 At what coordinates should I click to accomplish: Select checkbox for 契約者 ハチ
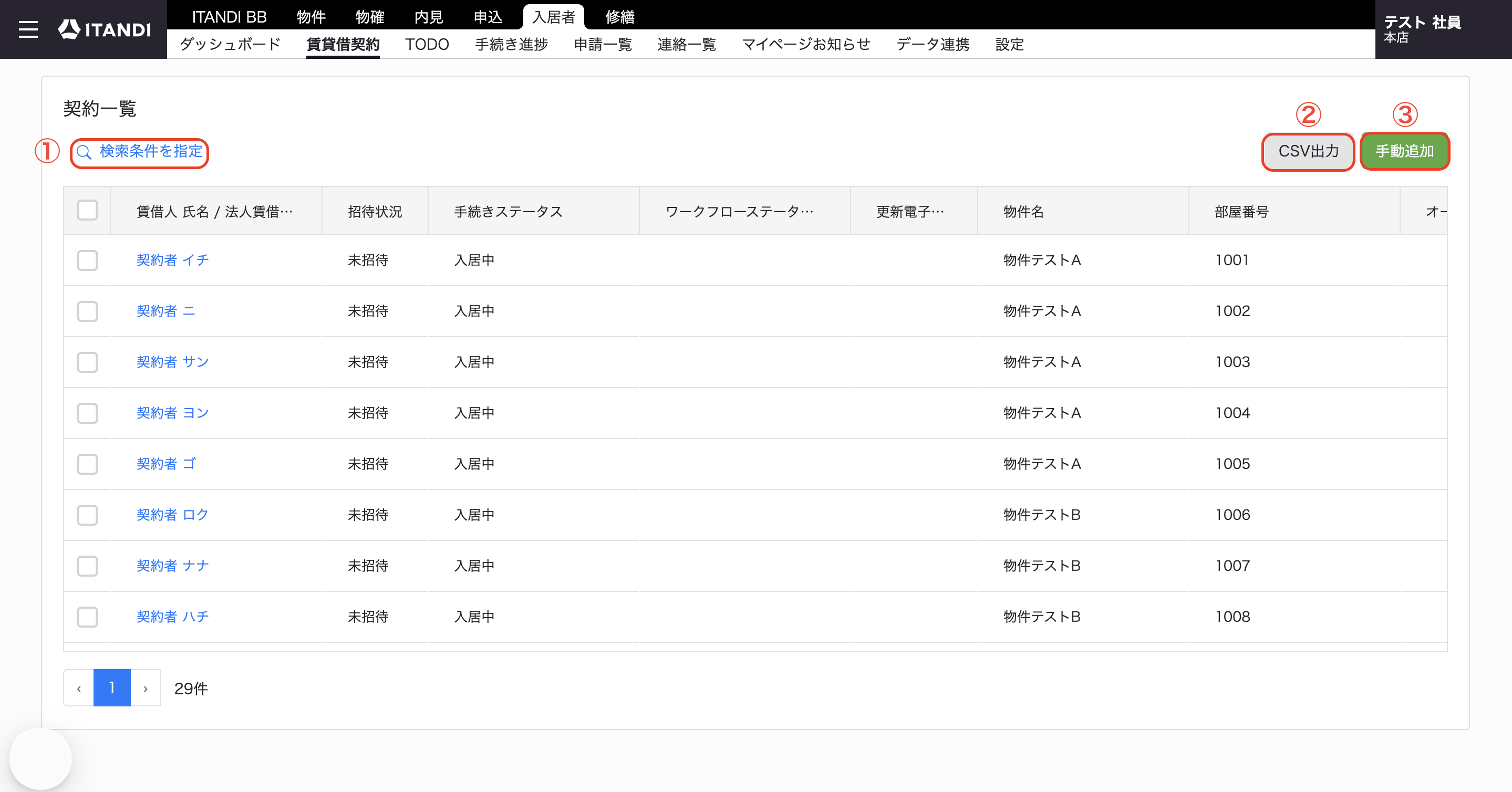(87, 617)
